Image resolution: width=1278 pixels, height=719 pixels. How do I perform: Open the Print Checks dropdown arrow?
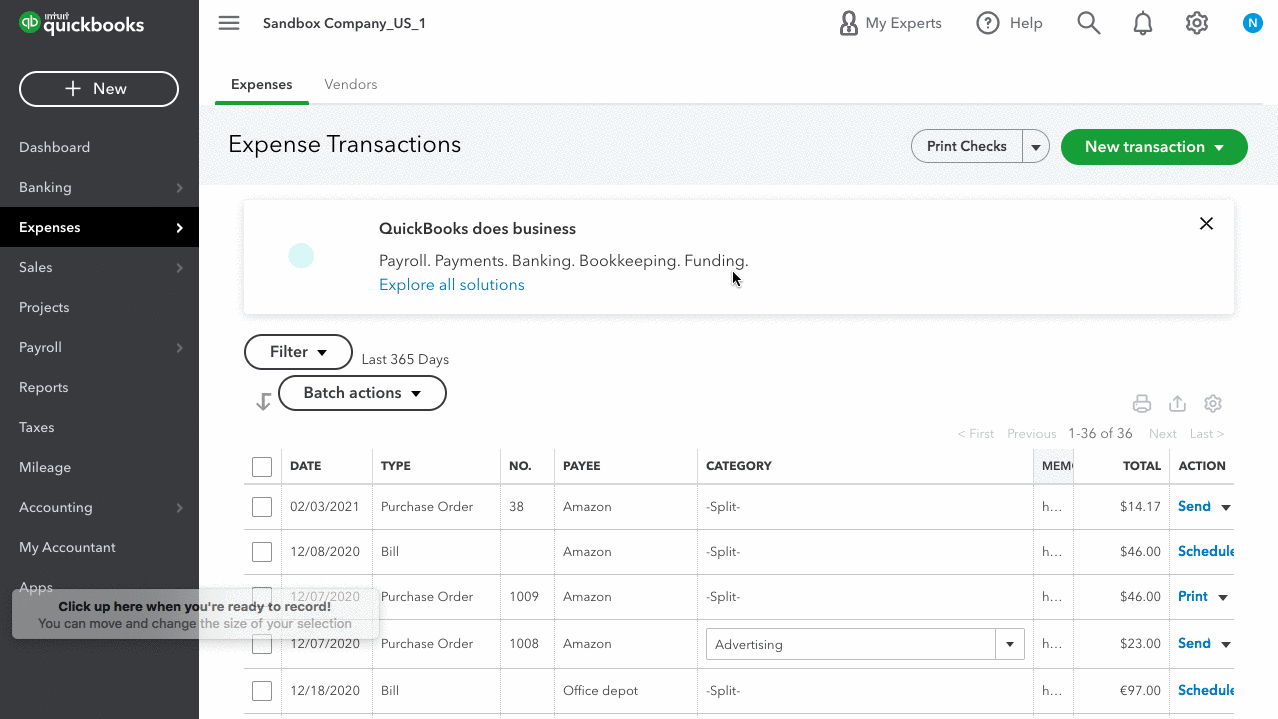(1036, 147)
